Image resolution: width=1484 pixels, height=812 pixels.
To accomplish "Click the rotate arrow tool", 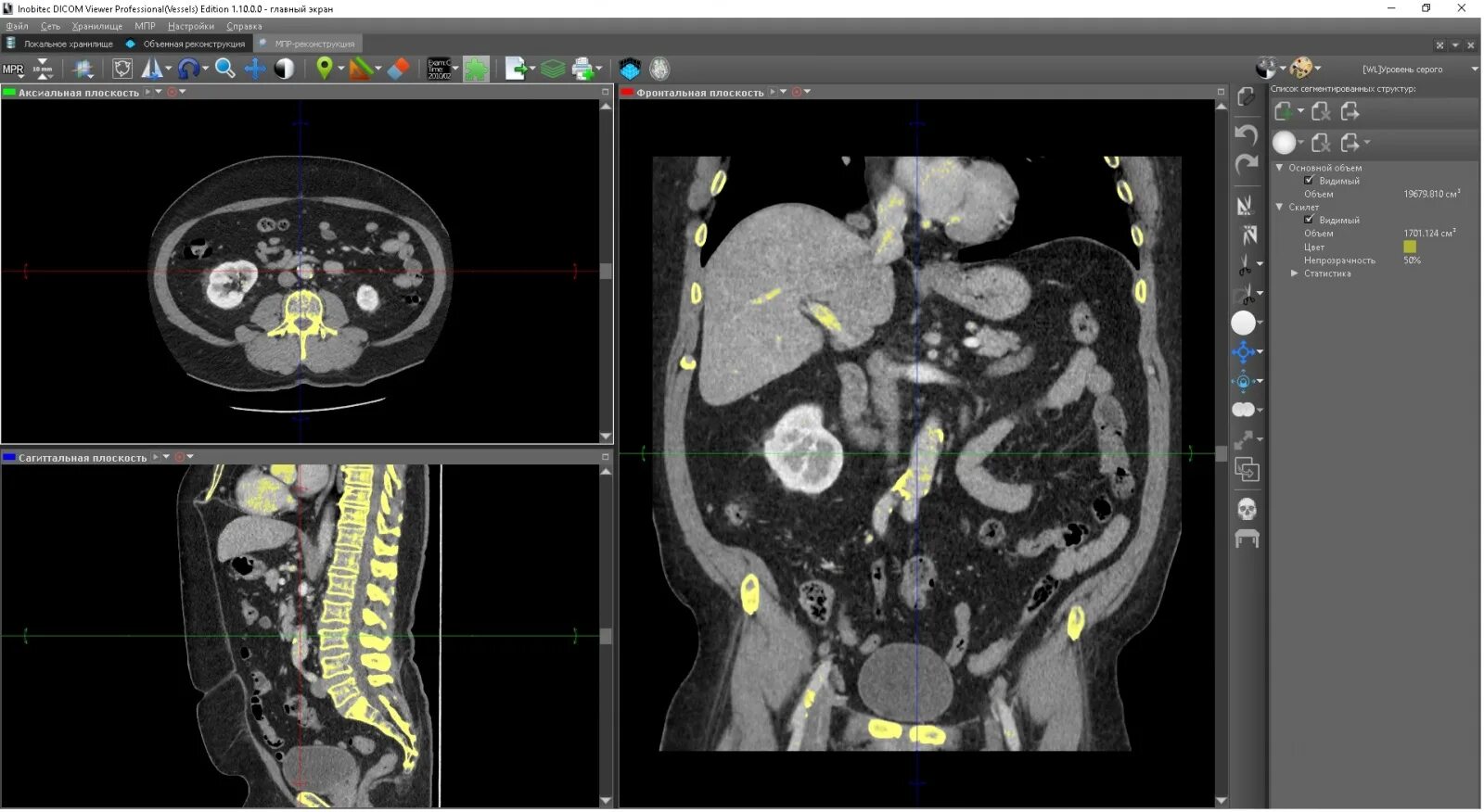I will (188, 69).
